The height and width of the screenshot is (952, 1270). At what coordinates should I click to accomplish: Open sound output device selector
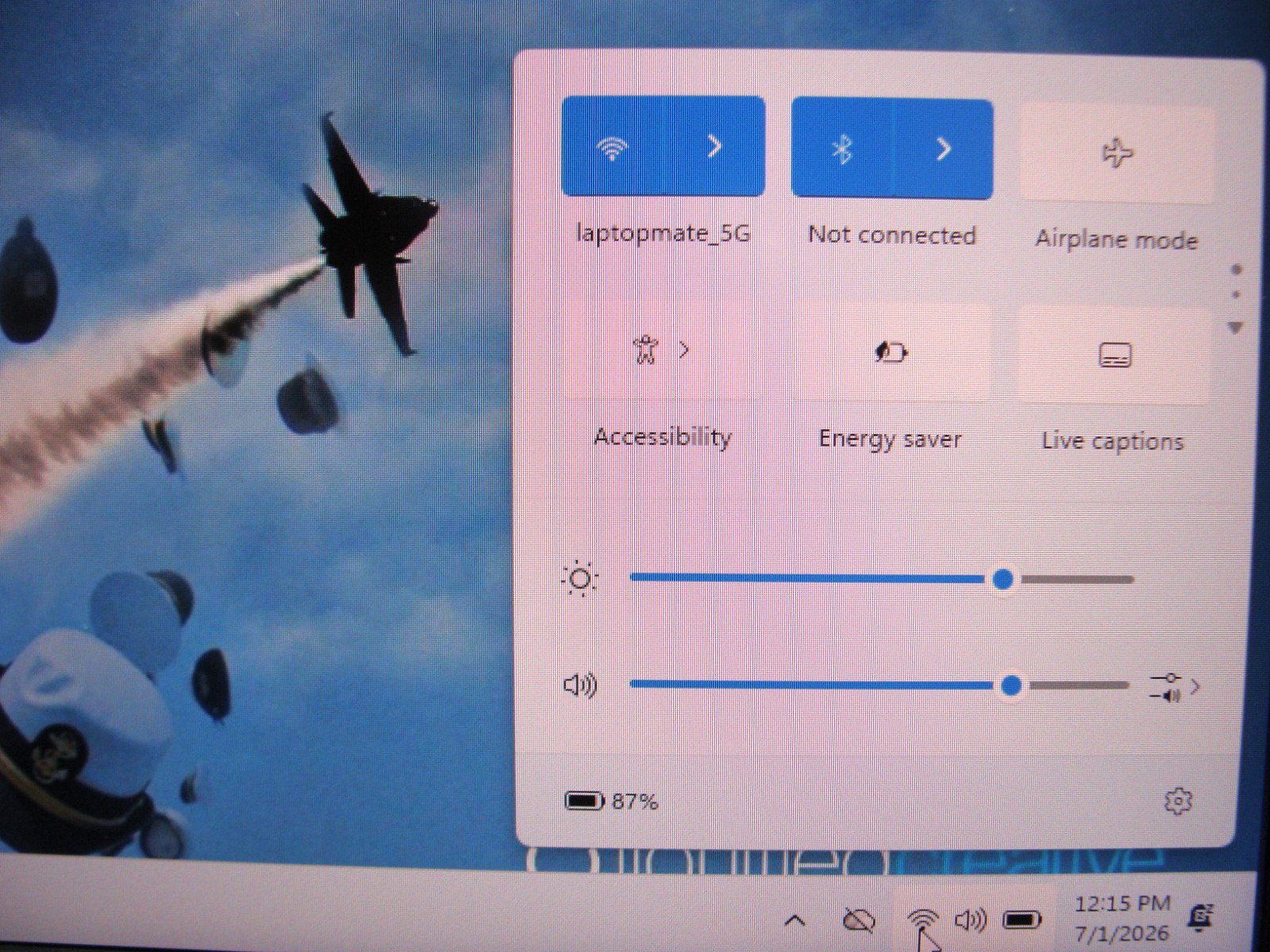tap(1175, 687)
